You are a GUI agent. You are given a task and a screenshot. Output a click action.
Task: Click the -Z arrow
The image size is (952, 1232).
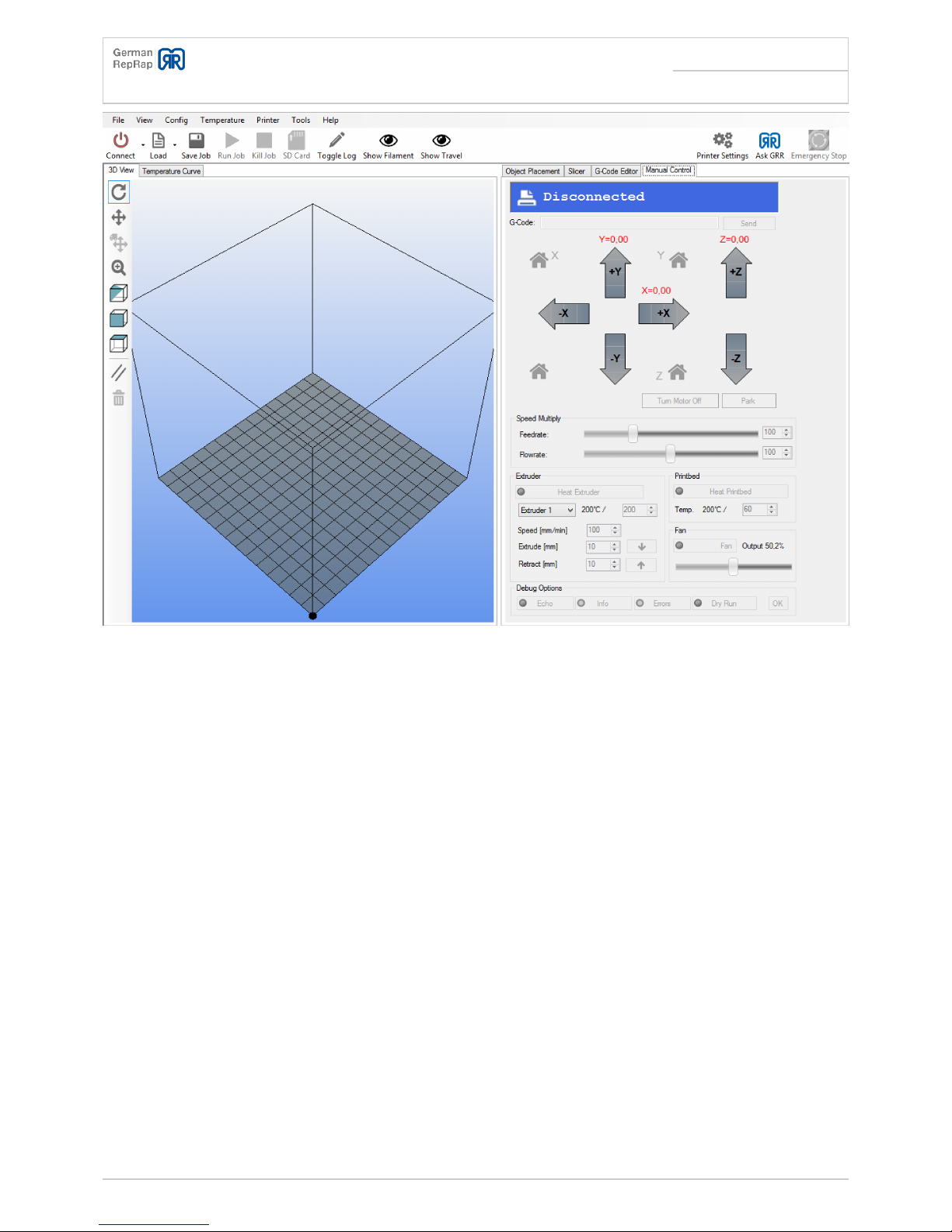coord(736,359)
